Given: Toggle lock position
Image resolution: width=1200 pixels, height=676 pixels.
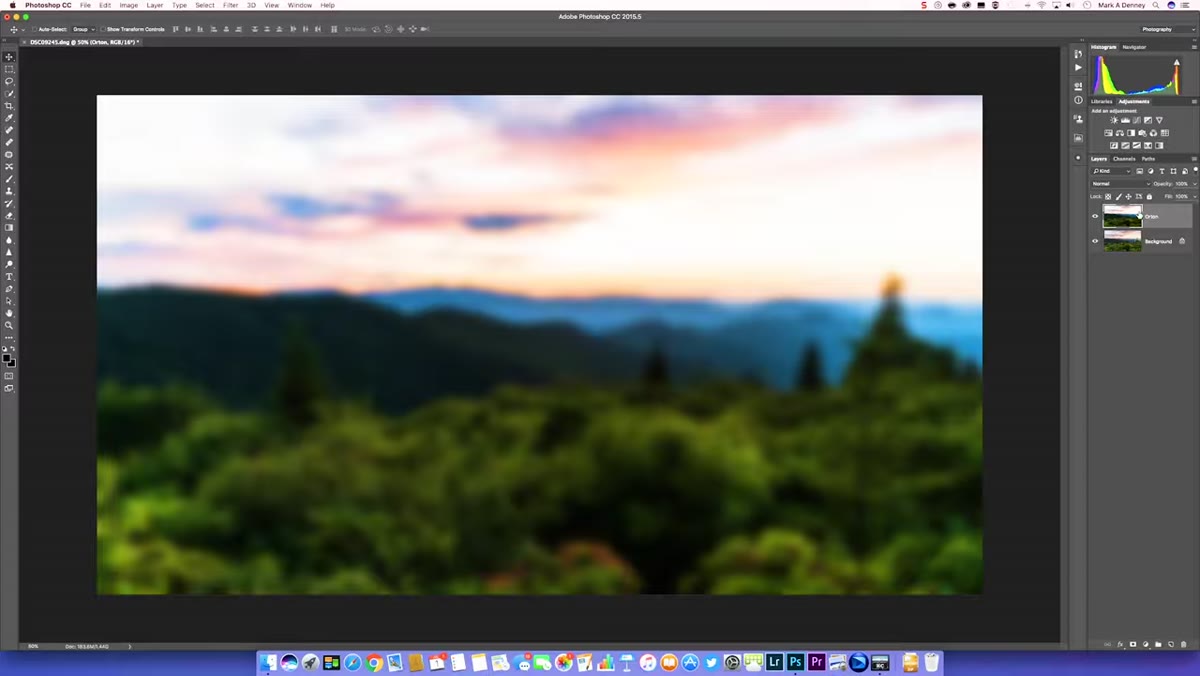Looking at the screenshot, I should tap(1129, 197).
